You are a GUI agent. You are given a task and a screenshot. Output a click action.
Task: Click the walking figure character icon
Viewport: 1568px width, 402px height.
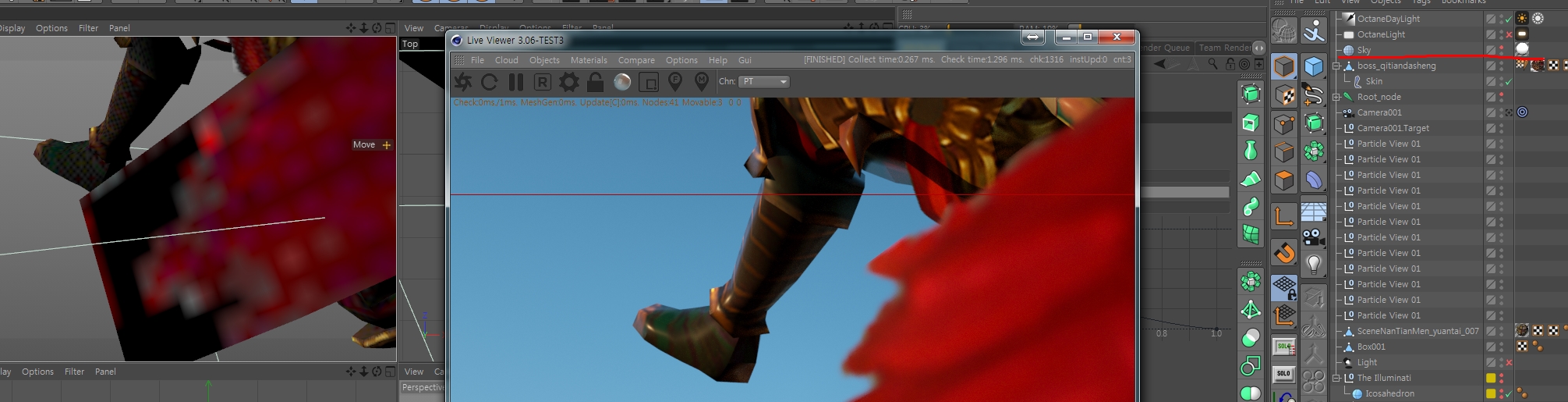(x=1314, y=32)
